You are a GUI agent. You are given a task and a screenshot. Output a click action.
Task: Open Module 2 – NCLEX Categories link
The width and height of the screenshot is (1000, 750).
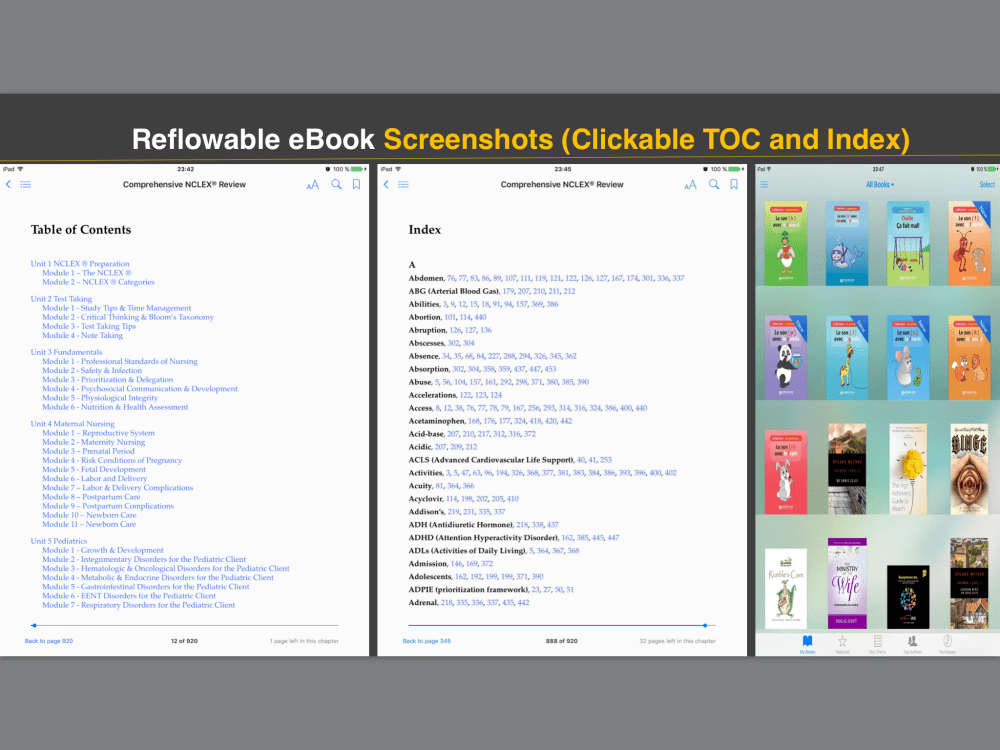[x=98, y=282]
